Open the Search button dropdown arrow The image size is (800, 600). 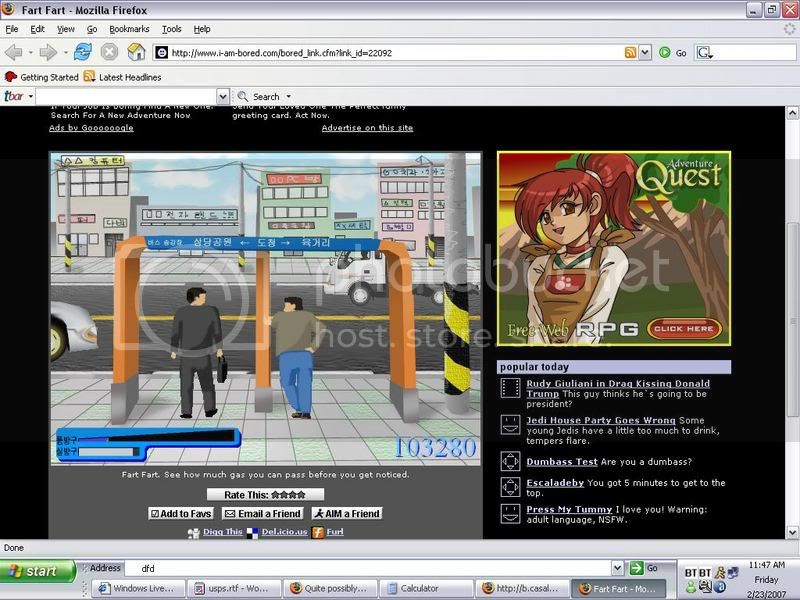288,96
